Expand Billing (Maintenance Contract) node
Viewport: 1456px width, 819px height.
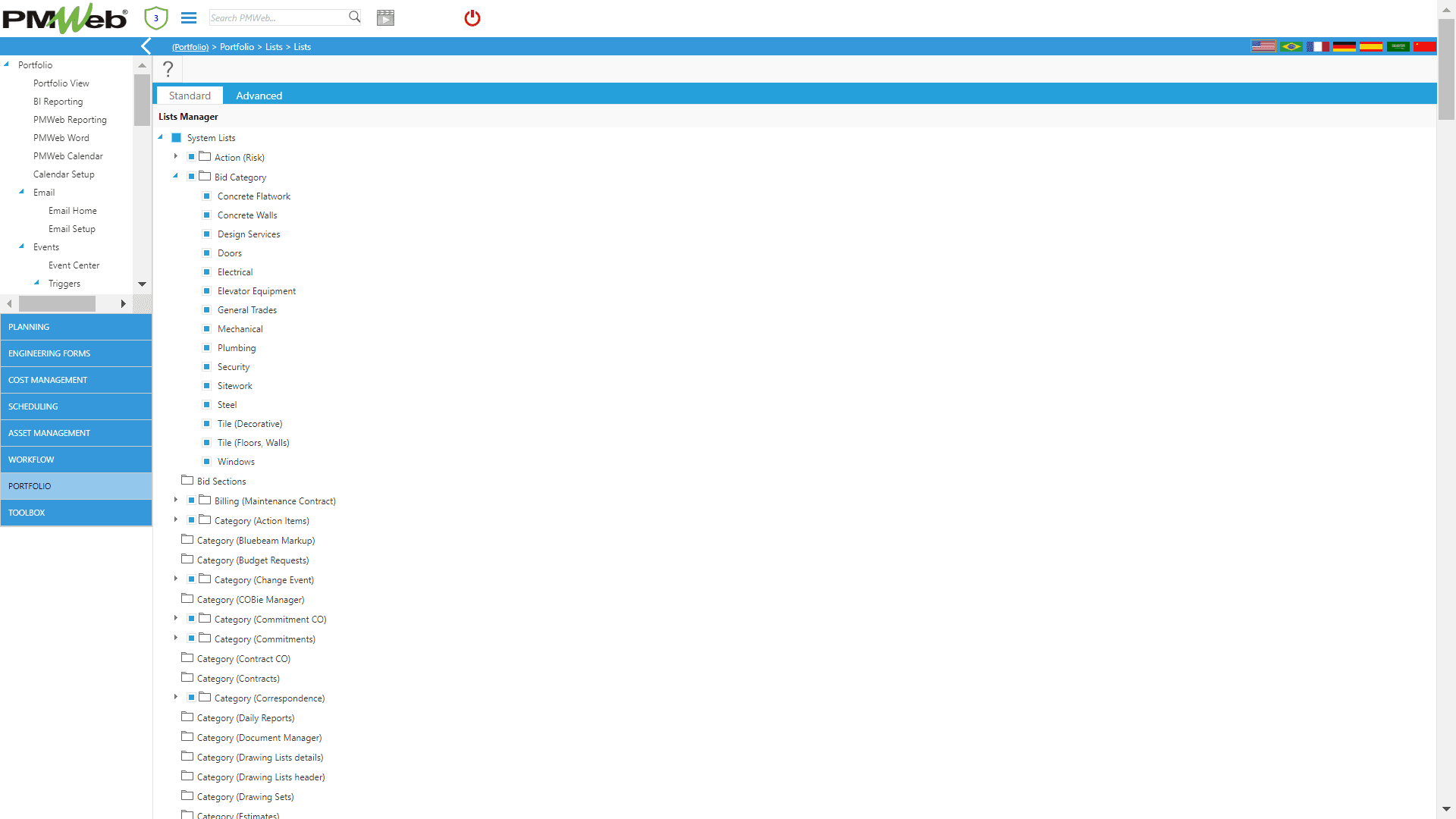[176, 500]
